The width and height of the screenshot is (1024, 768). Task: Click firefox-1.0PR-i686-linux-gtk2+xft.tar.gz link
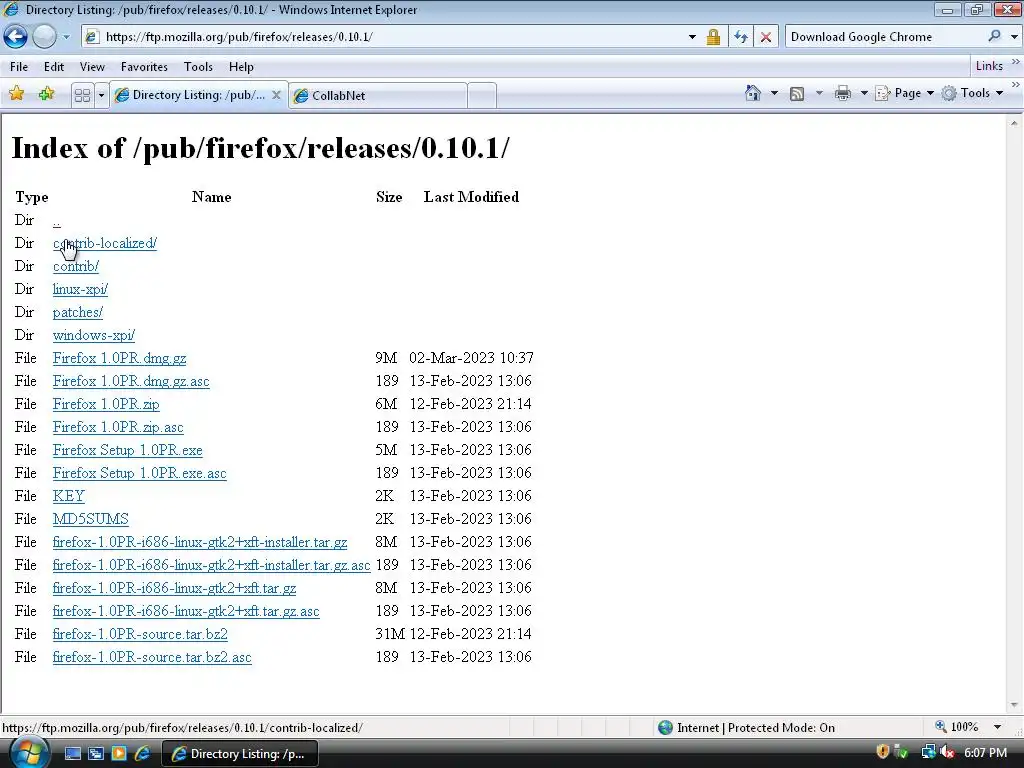click(x=174, y=588)
